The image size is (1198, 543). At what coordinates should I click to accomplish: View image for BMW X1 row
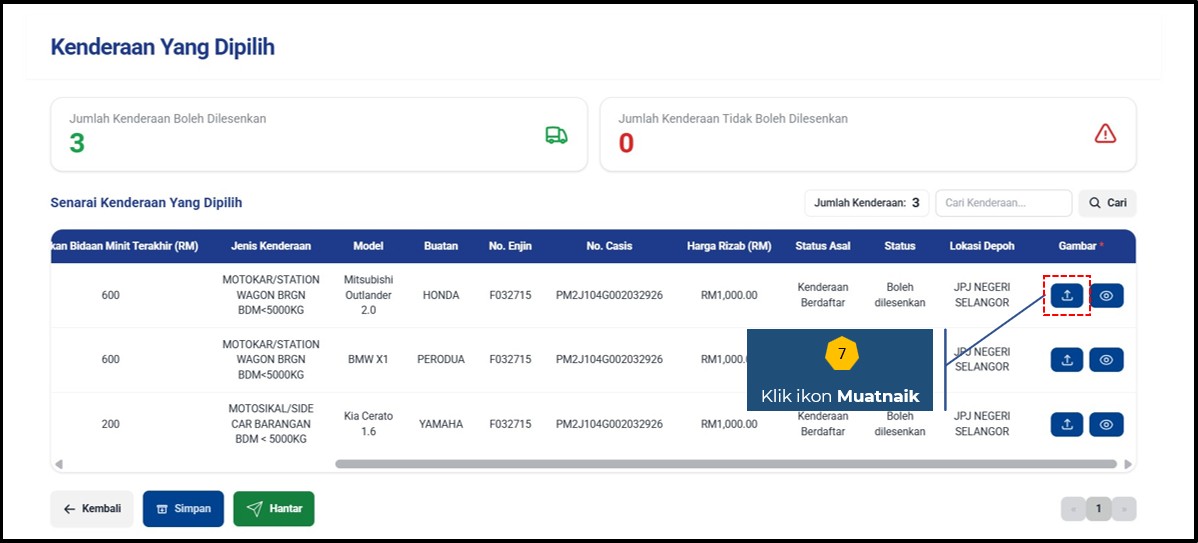point(1106,360)
